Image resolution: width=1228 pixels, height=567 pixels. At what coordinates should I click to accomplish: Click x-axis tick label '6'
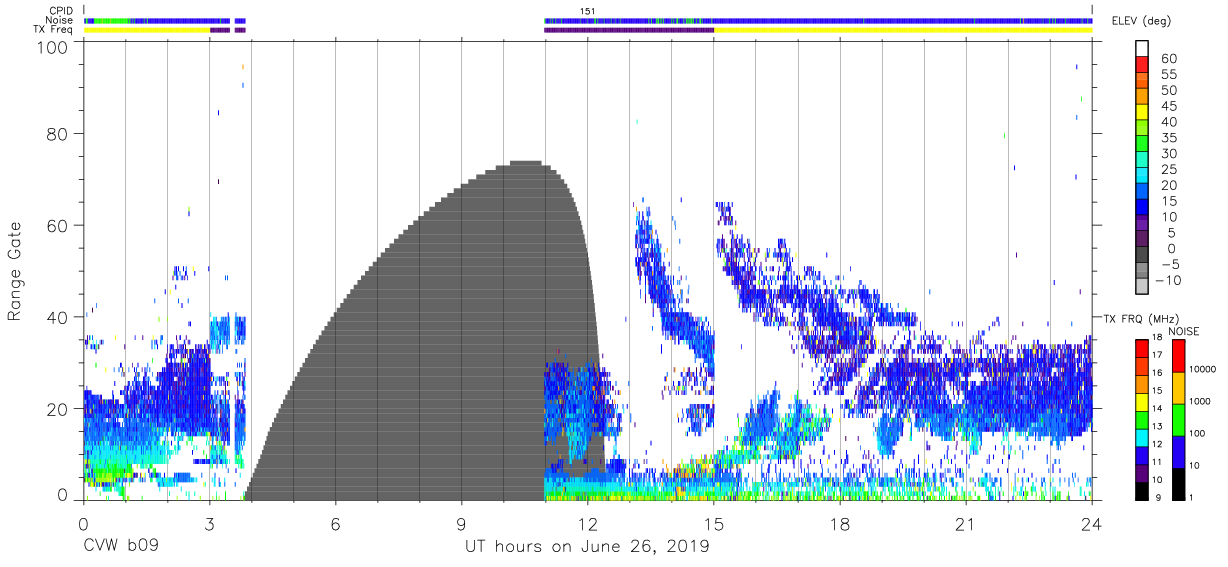(336, 524)
